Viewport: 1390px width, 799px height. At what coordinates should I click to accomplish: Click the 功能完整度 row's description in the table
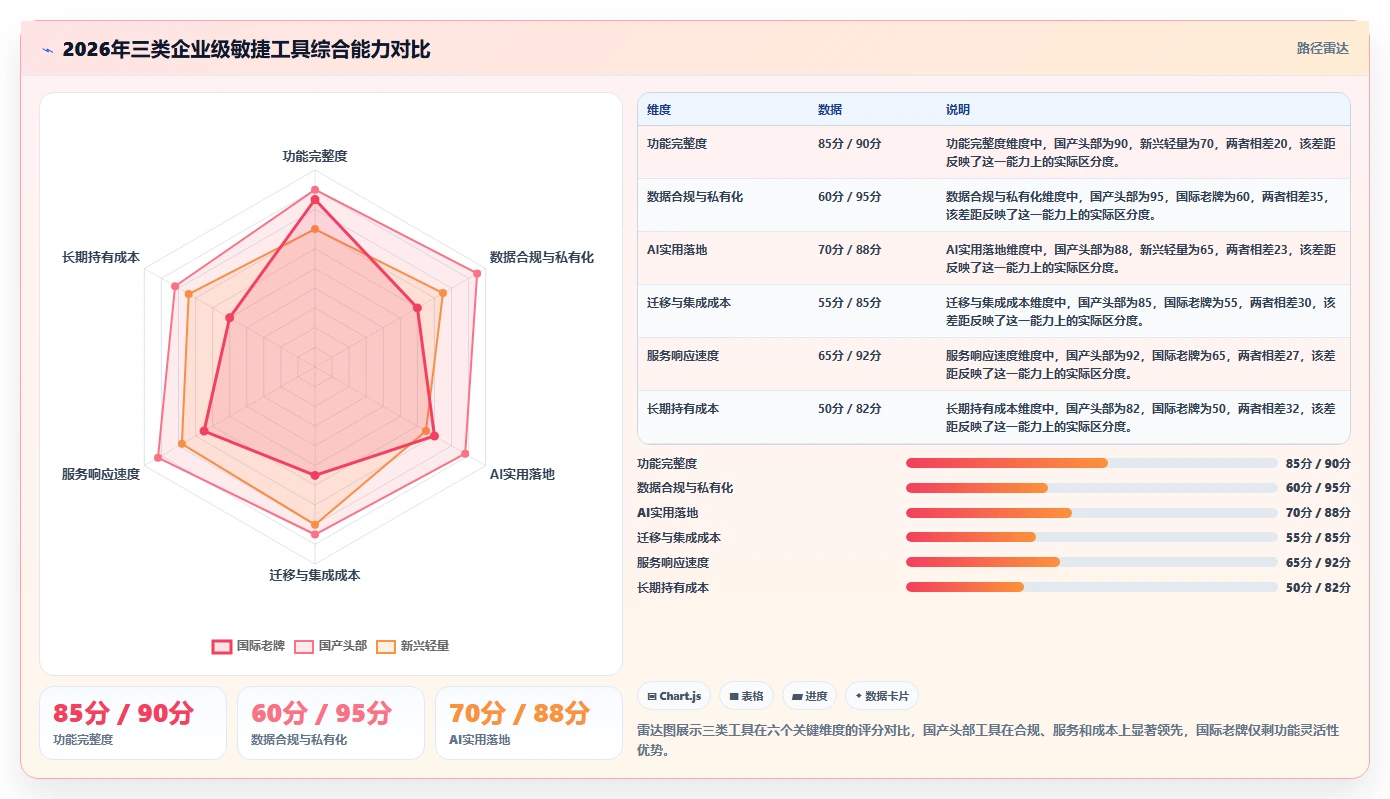pos(1141,152)
